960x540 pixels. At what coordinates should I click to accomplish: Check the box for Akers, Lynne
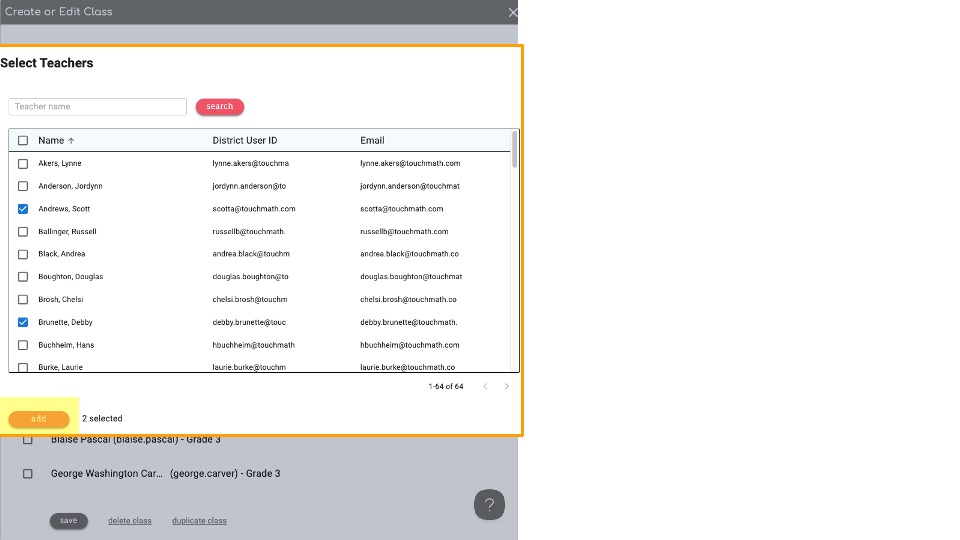(x=23, y=163)
